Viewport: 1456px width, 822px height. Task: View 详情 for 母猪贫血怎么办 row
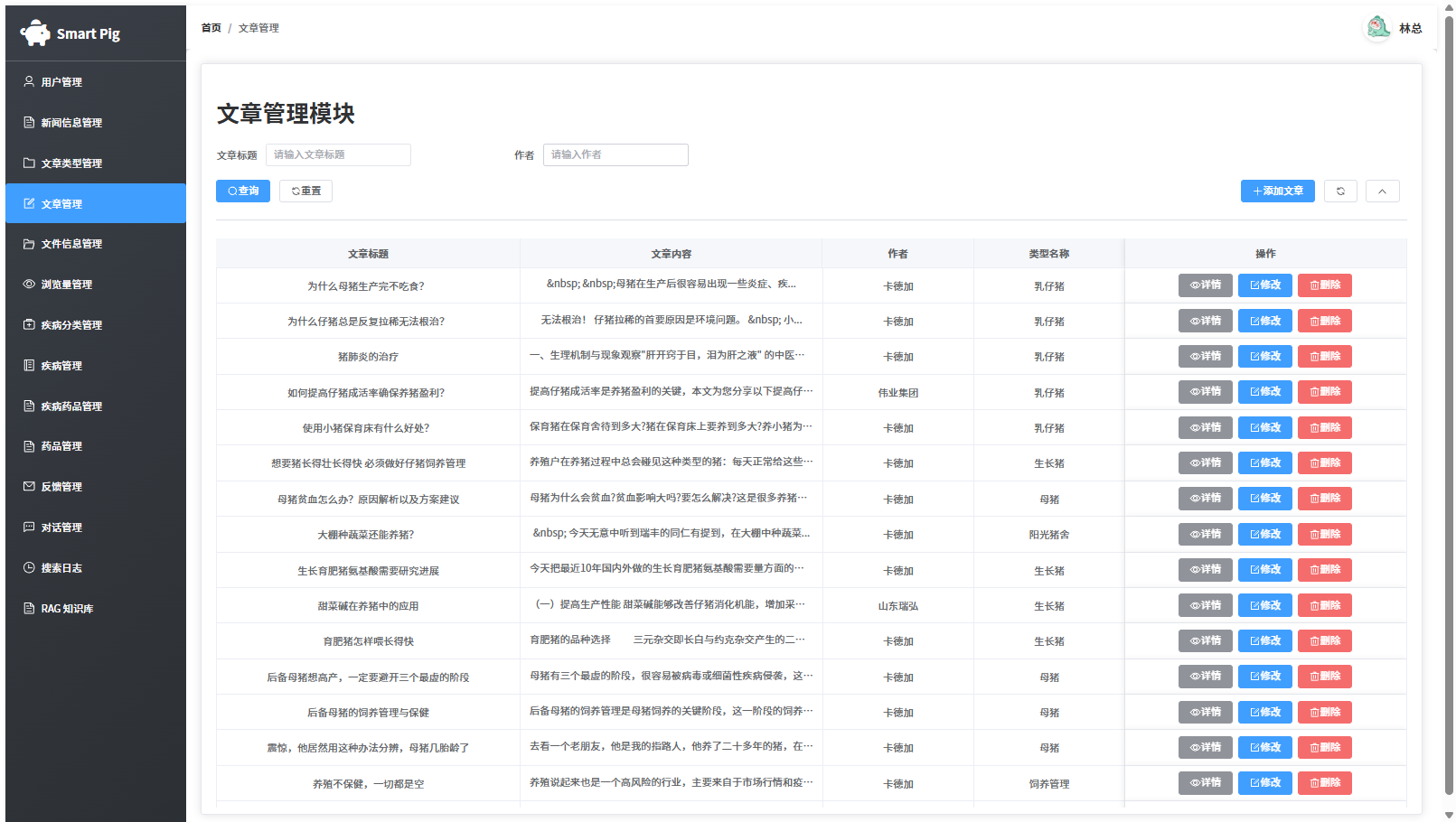(1205, 499)
